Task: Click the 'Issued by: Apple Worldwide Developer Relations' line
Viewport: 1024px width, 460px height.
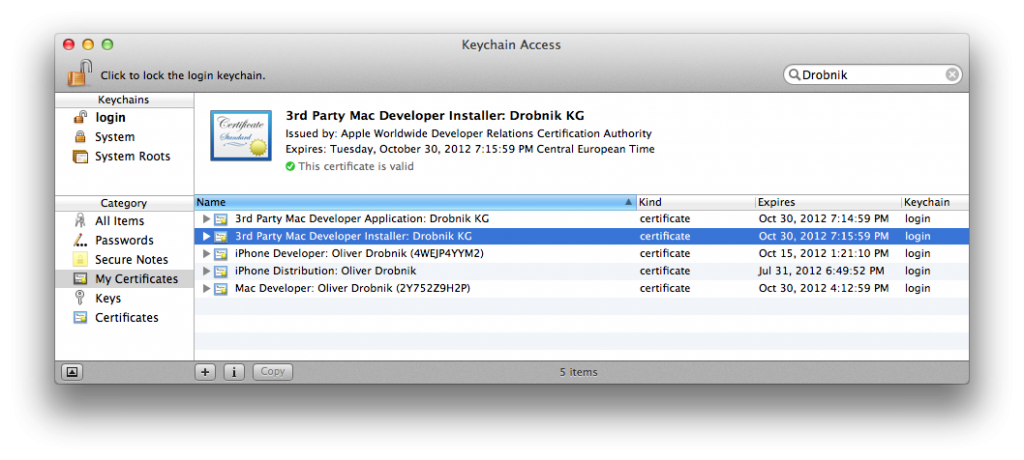Action: [468, 133]
